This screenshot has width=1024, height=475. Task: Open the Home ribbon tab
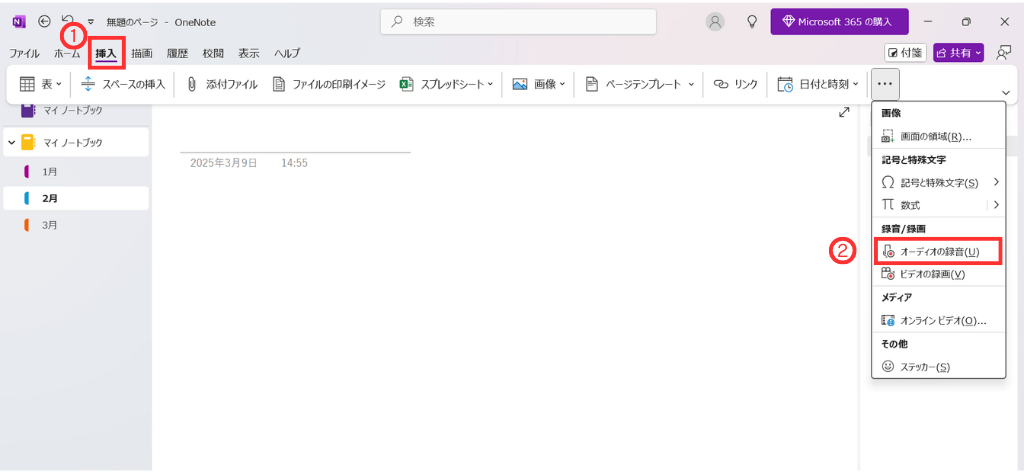click(x=67, y=53)
